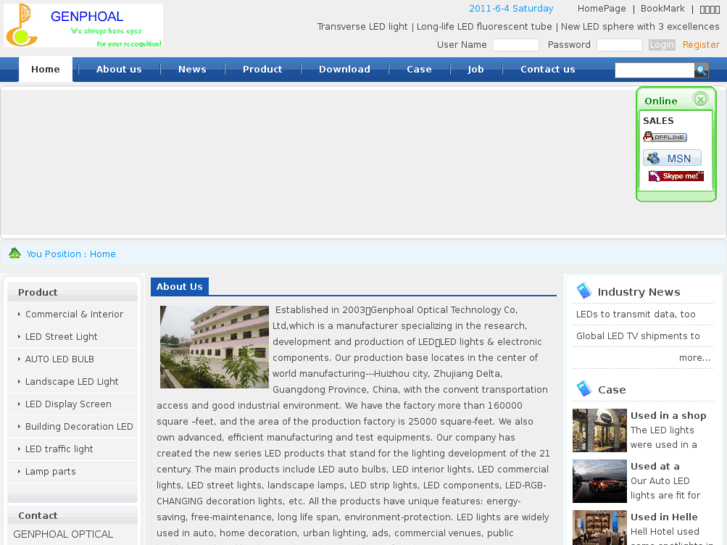Image resolution: width=727 pixels, height=545 pixels.
Task: Click the Skype me button
Action: pyautogui.click(x=676, y=176)
